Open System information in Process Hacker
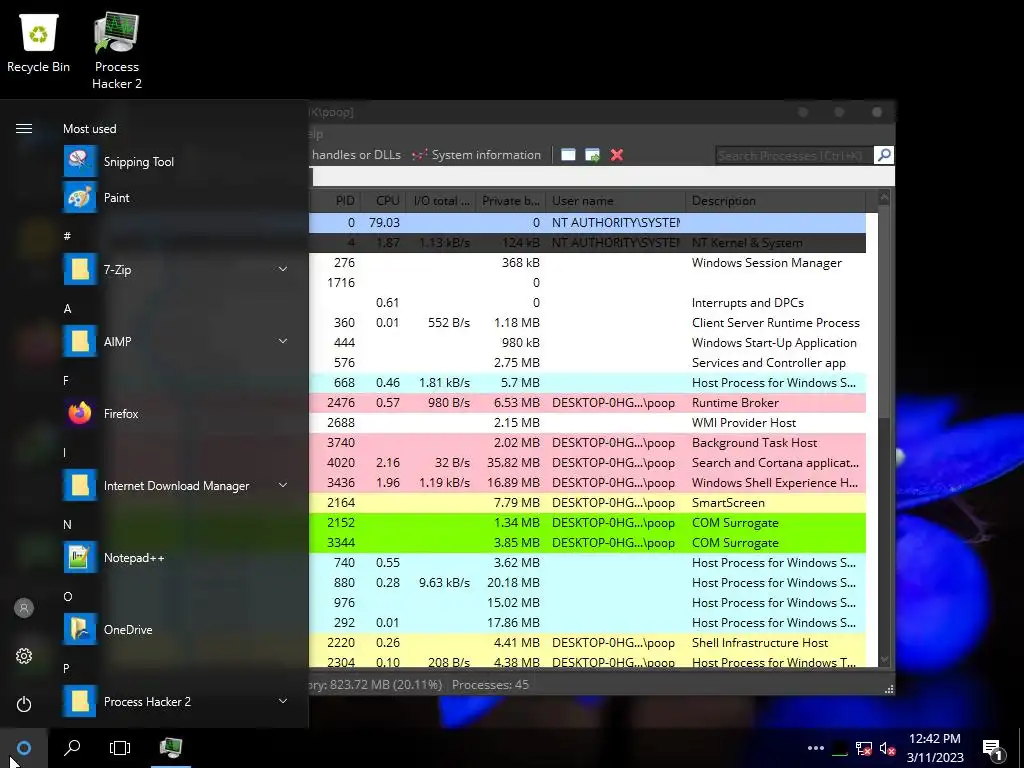This screenshot has width=1024, height=768. [477, 155]
